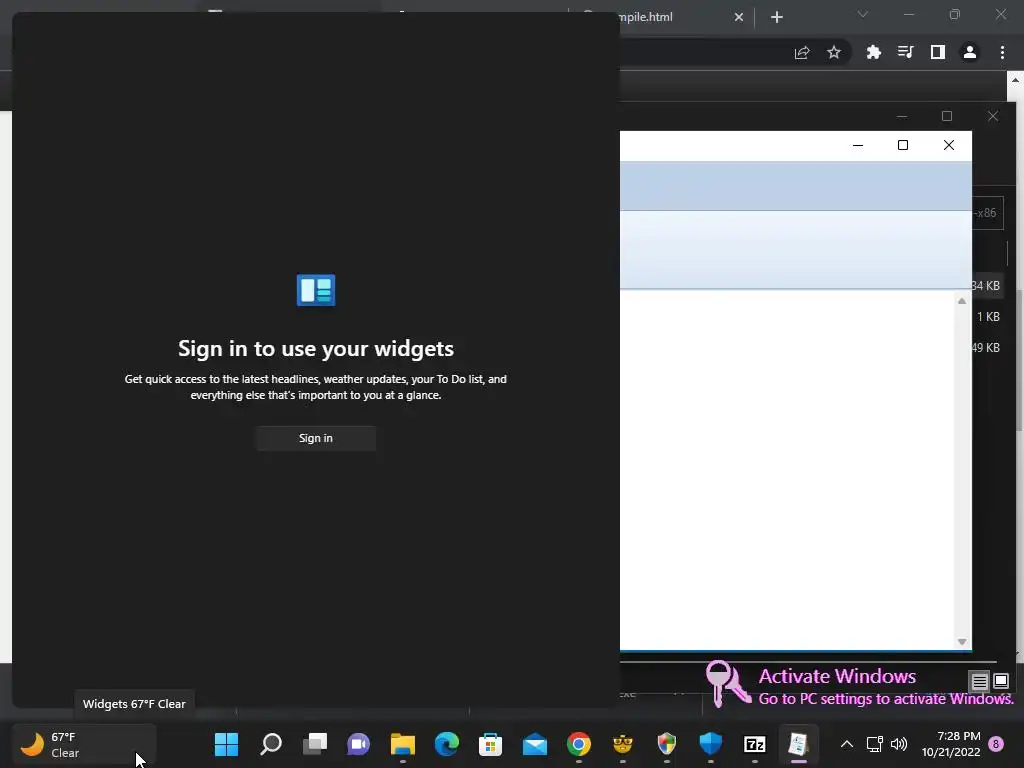
Task: Toggle the Chrome side panel
Action: point(938,52)
